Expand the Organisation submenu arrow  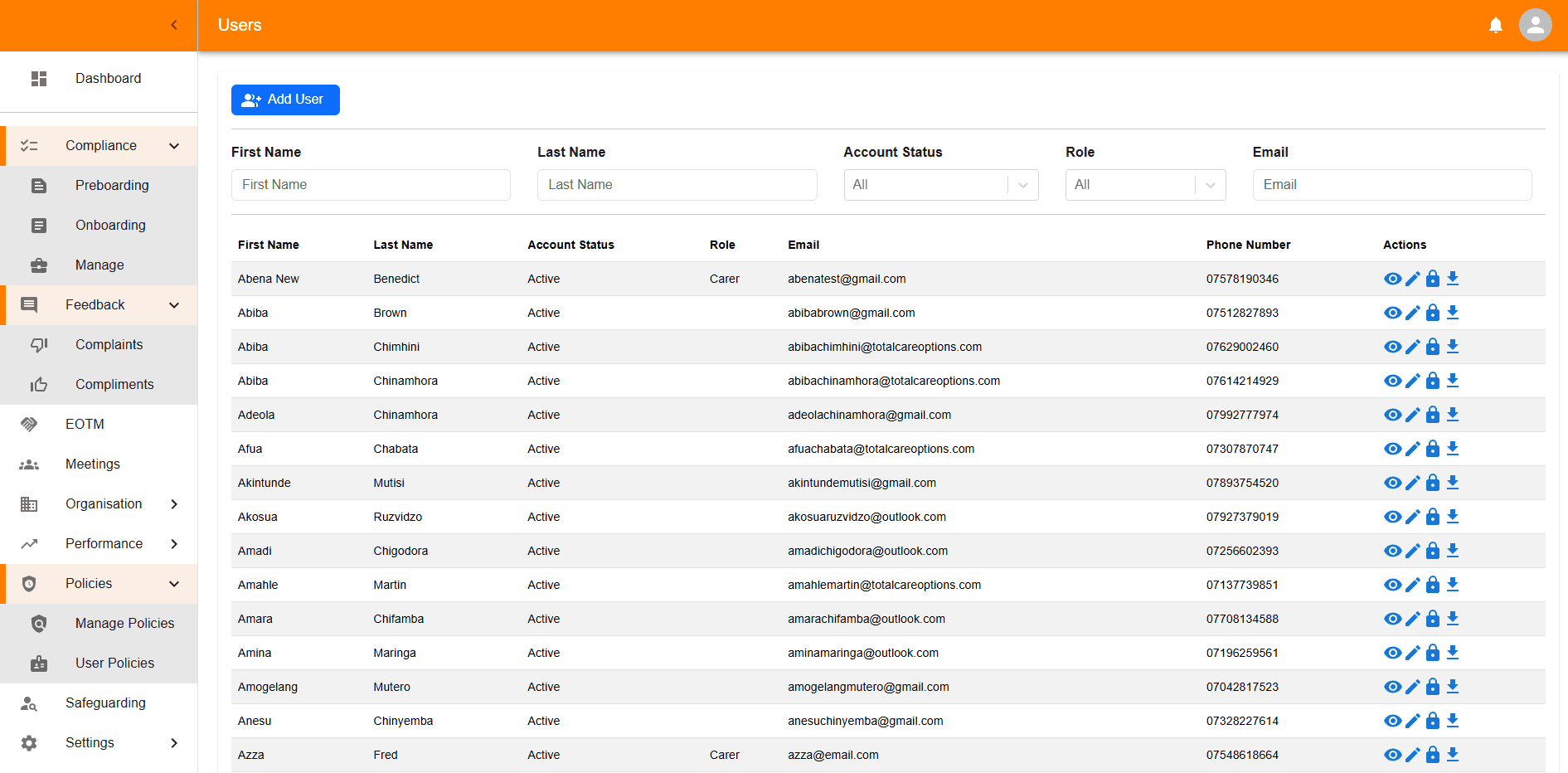point(174,504)
